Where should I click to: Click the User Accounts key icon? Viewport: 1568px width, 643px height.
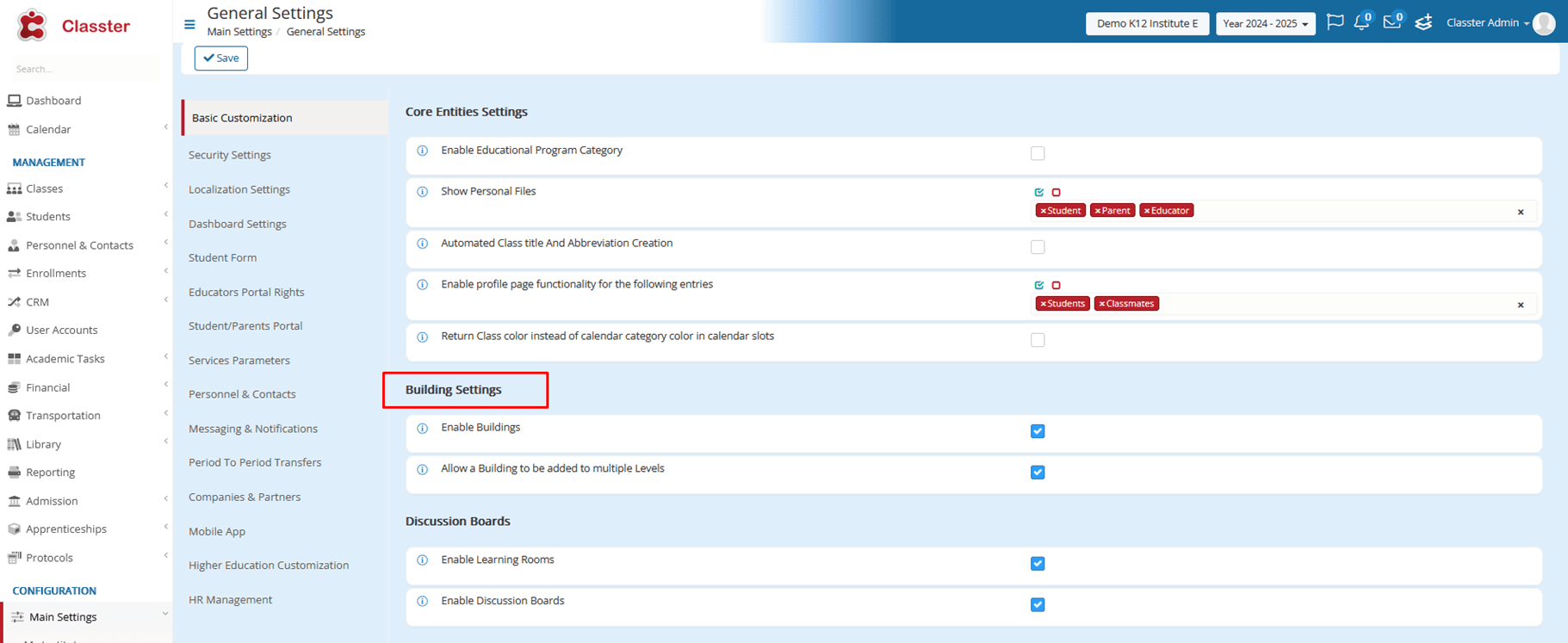coord(14,330)
